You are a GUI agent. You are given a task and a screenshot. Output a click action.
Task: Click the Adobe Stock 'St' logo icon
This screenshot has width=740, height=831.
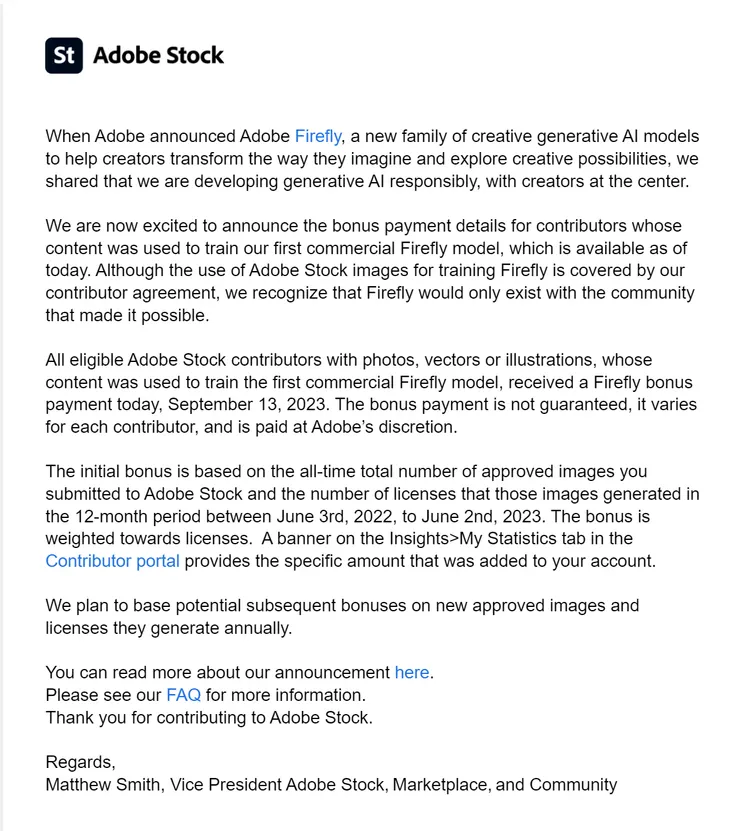(x=64, y=55)
